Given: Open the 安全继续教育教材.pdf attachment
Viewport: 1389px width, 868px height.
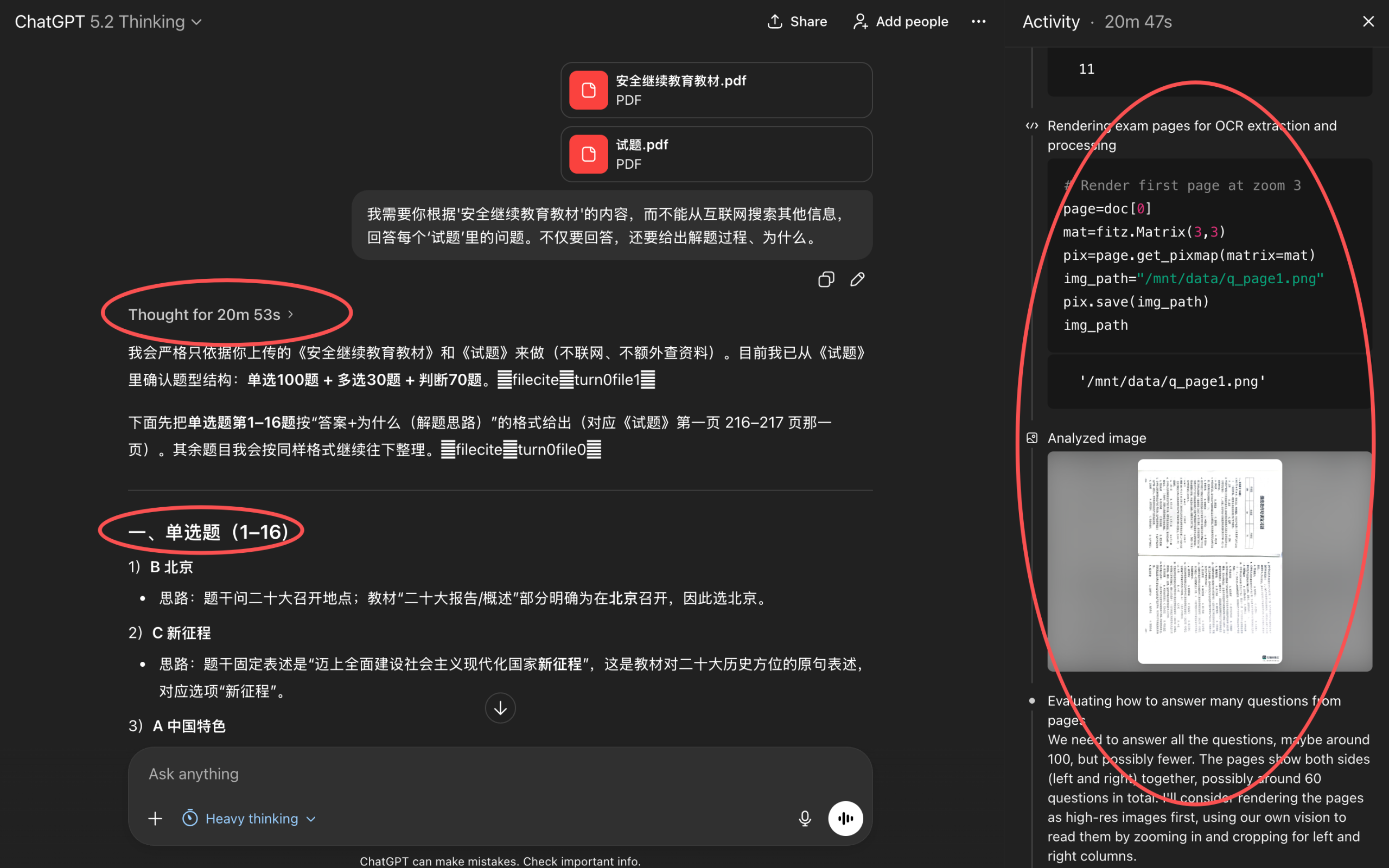Looking at the screenshot, I should [x=715, y=90].
